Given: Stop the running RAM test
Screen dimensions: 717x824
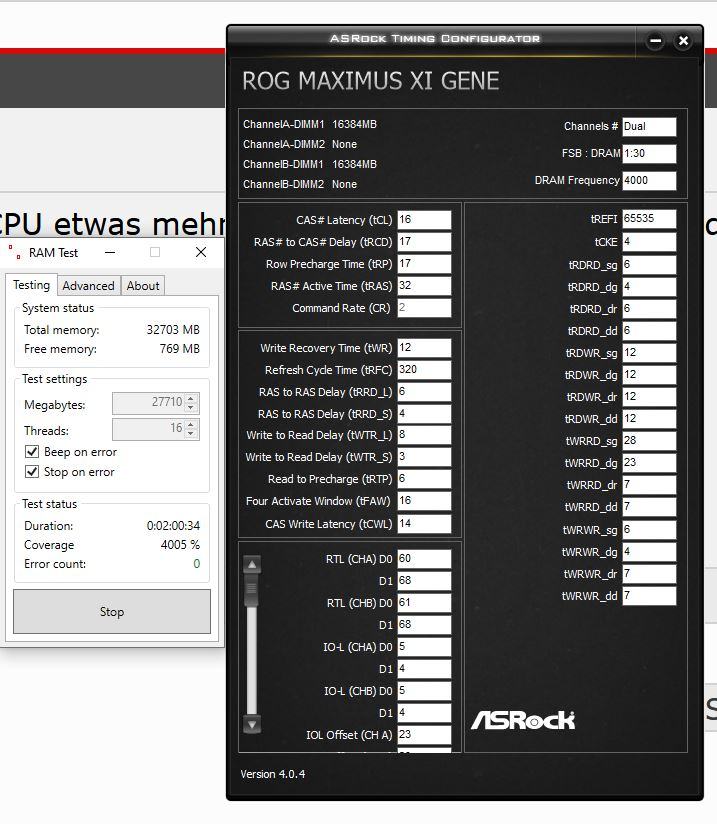Looking at the screenshot, I should point(111,611).
